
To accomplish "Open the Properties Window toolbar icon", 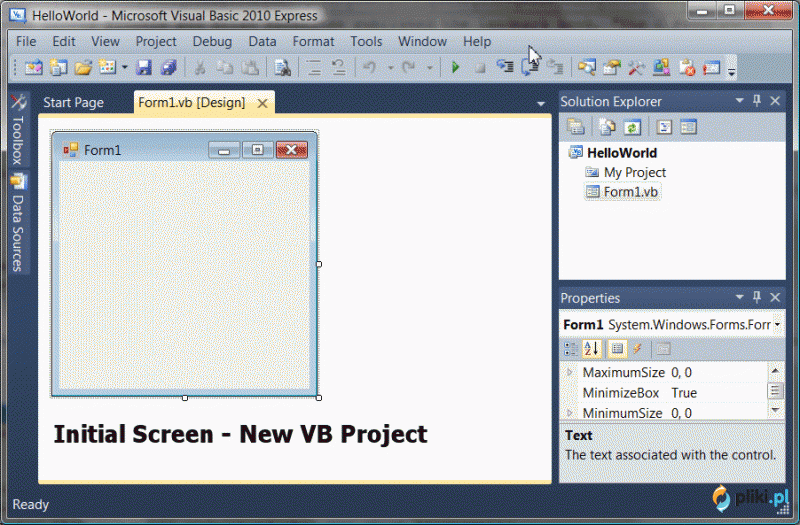I will 611,67.
